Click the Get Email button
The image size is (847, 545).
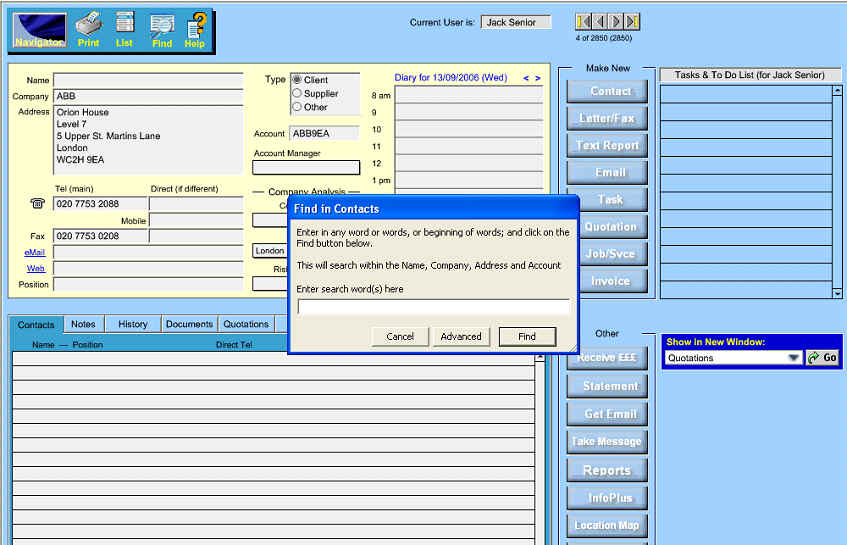(x=607, y=414)
